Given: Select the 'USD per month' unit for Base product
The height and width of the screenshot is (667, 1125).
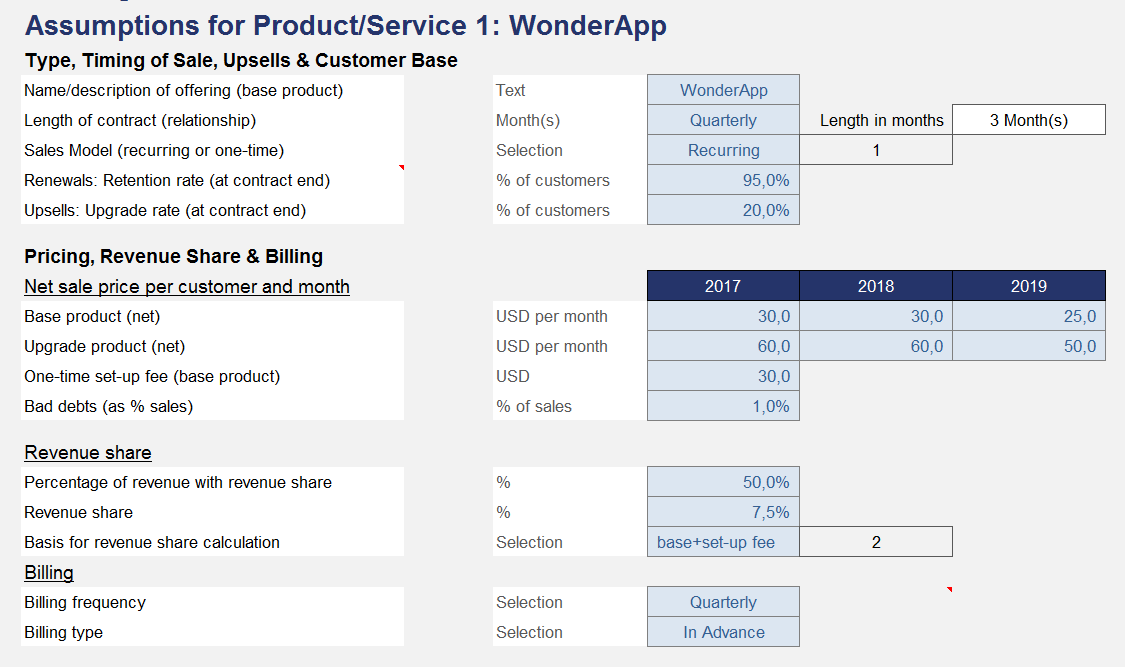Looking at the screenshot, I should click(x=552, y=316).
